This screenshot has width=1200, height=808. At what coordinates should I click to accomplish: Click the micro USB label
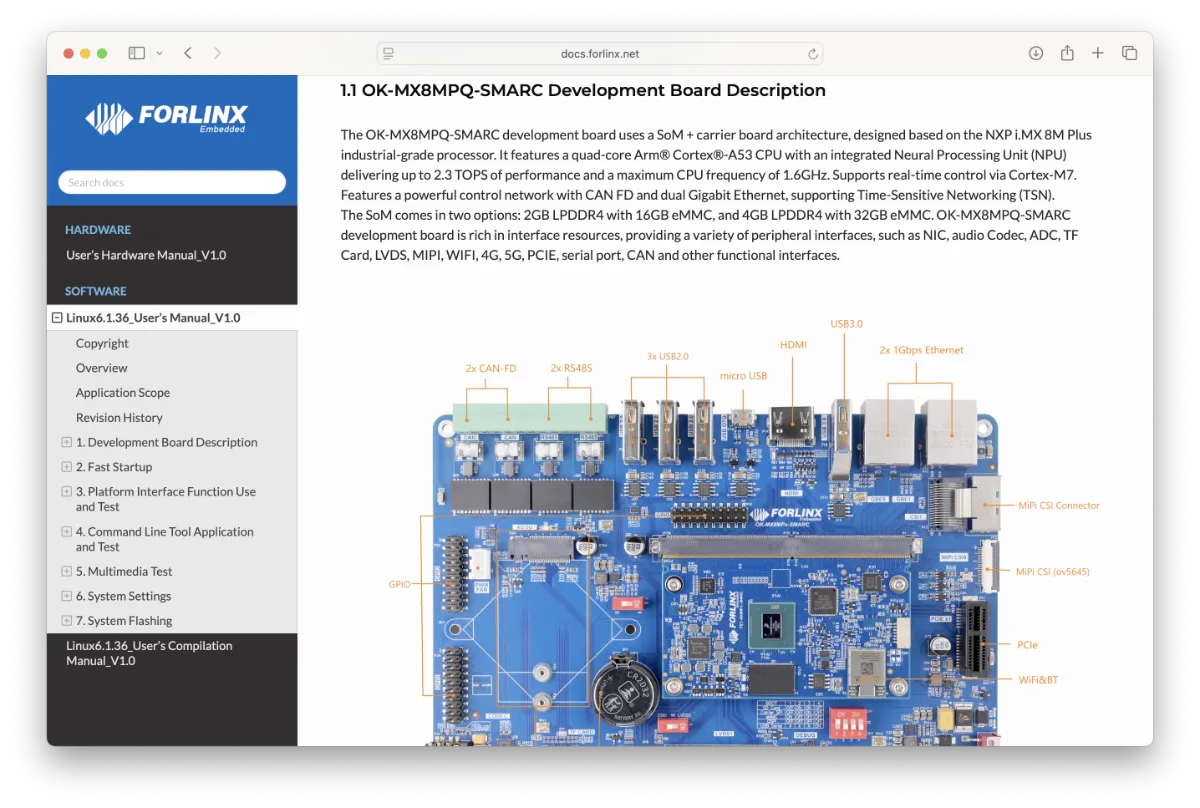click(743, 376)
